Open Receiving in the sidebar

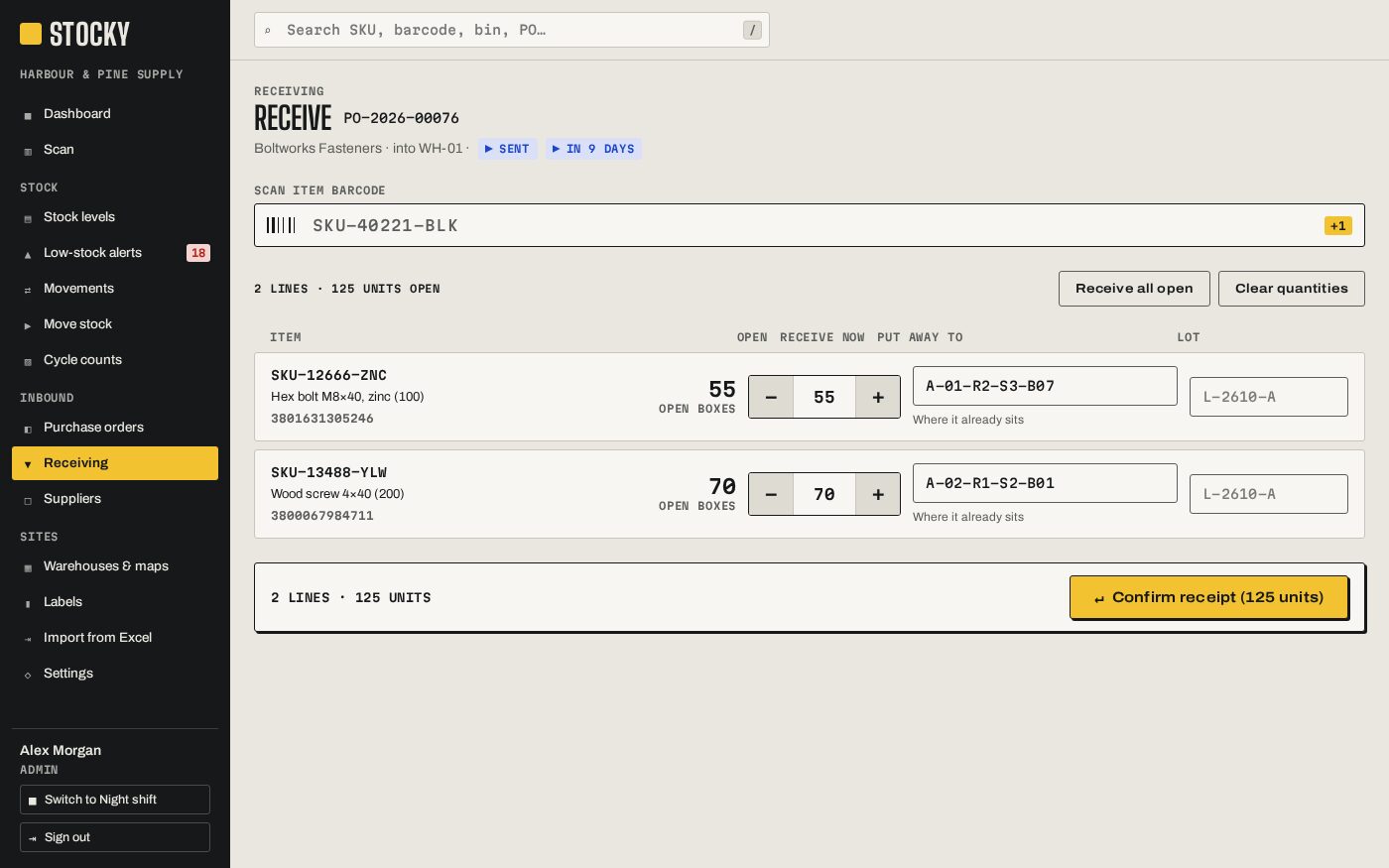[x=115, y=463]
